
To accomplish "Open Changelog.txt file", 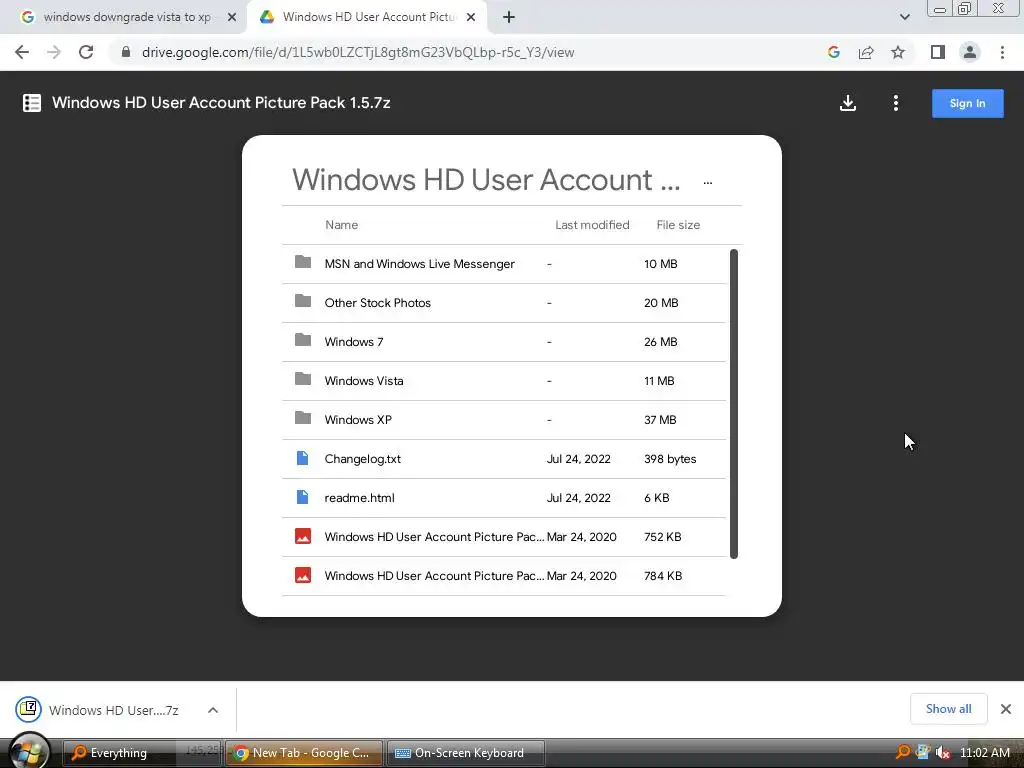I will tap(504, 458).
